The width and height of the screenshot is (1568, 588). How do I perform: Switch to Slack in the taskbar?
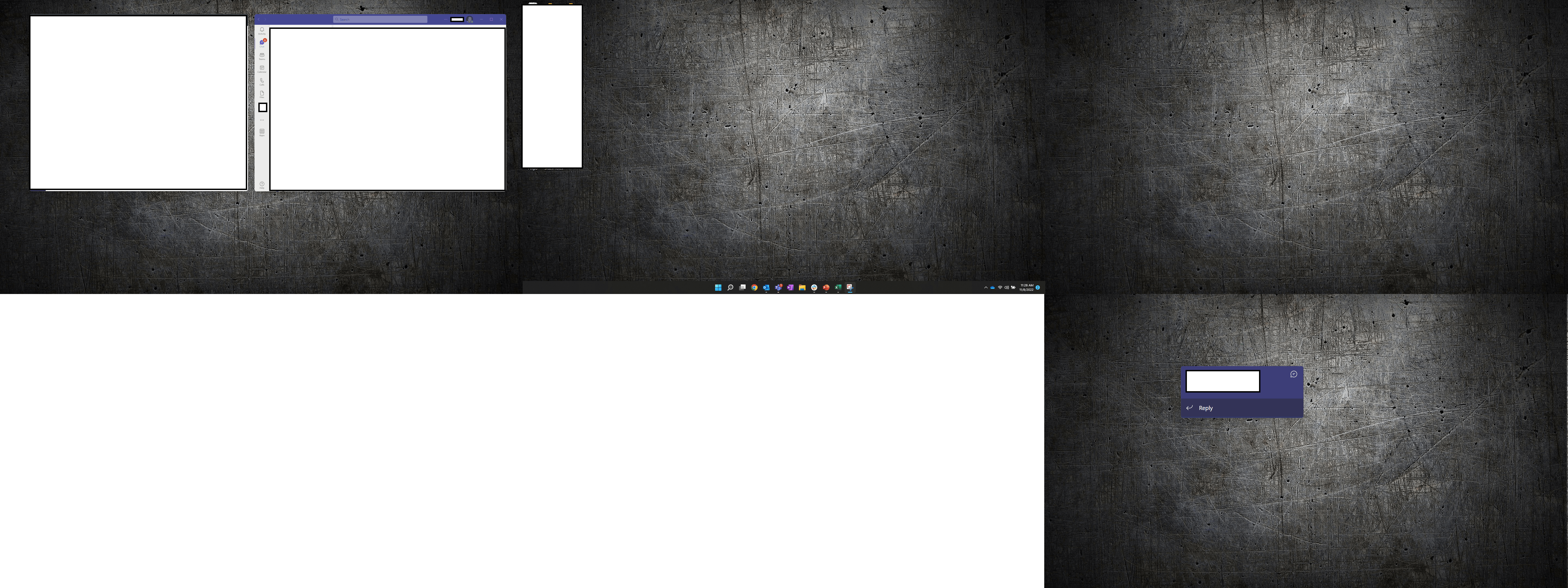click(x=814, y=287)
